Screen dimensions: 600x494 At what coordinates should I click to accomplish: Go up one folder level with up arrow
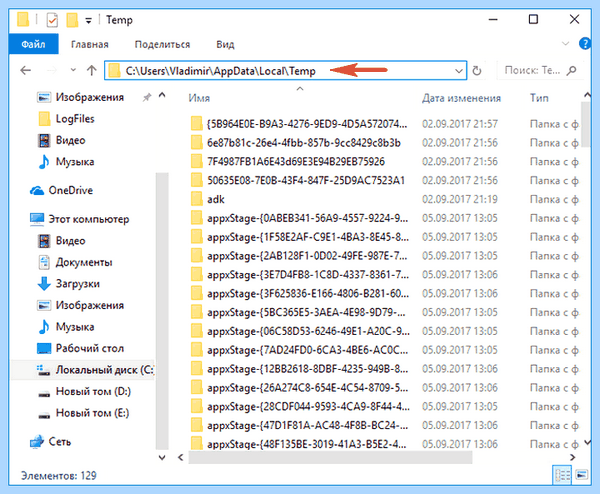click(x=91, y=70)
